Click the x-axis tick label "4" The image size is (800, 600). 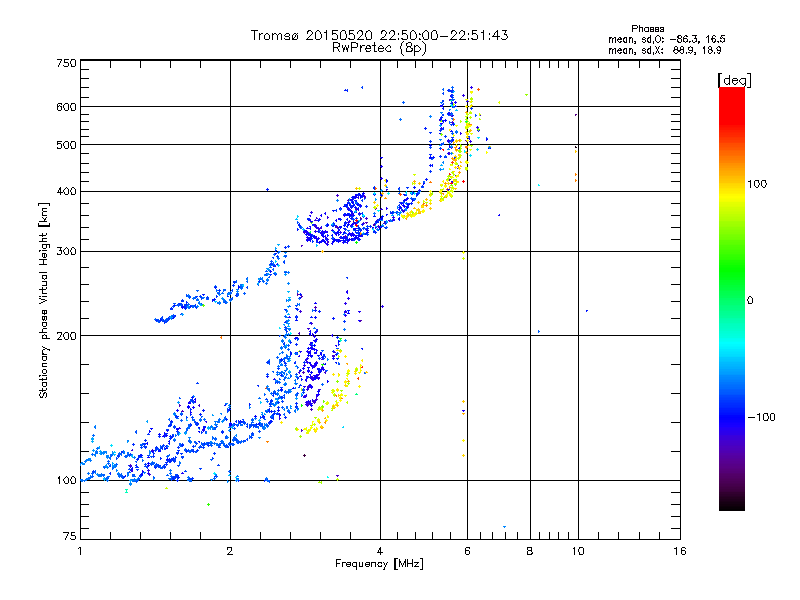tap(380, 551)
